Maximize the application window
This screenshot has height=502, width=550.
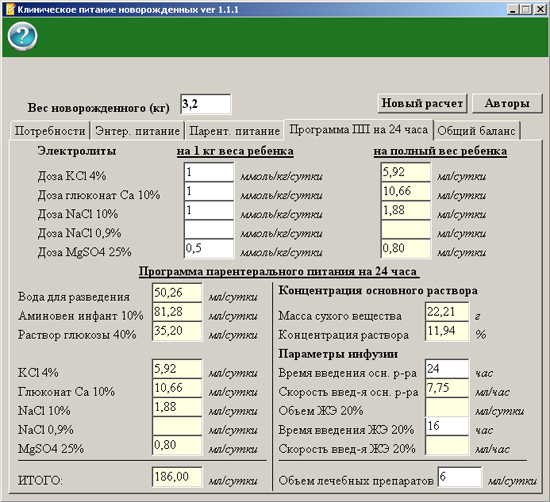pyautogui.click(x=526, y=9)
